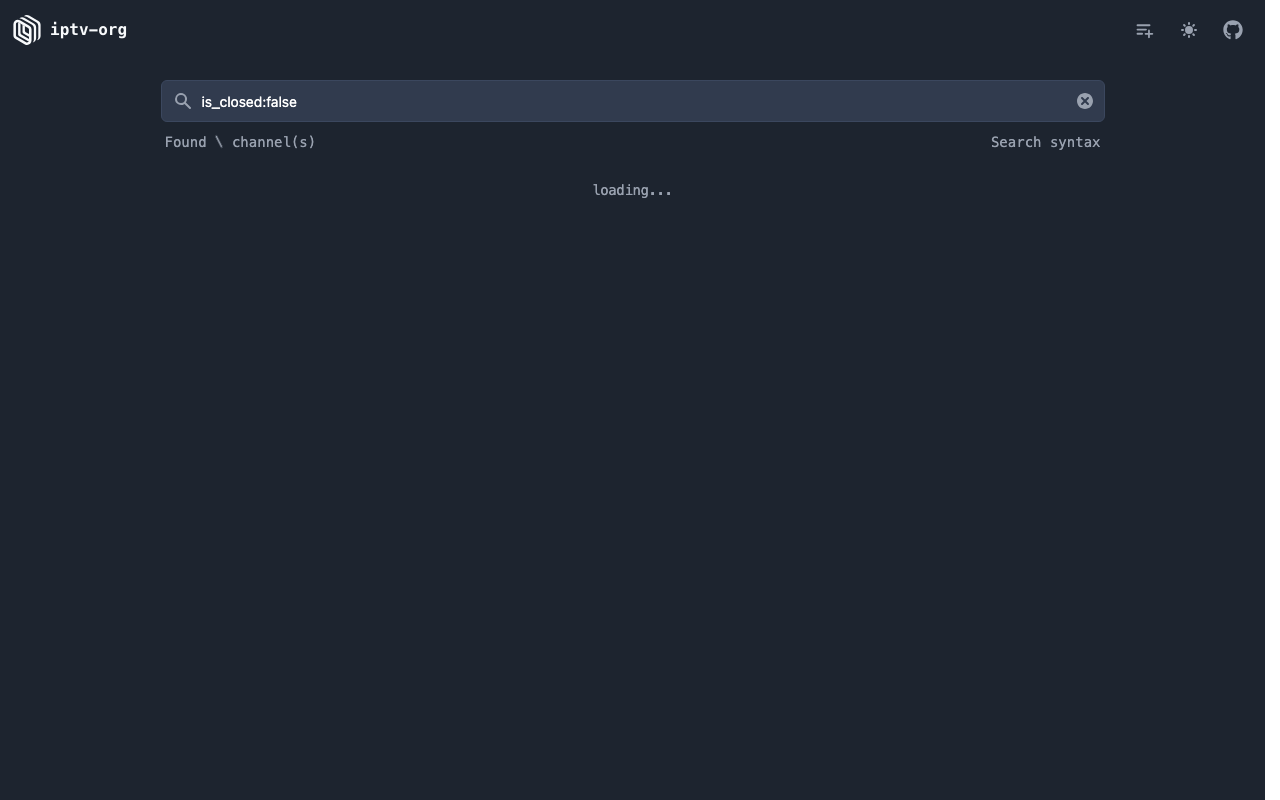Open the create playlist icon

tap(1145, 30)
